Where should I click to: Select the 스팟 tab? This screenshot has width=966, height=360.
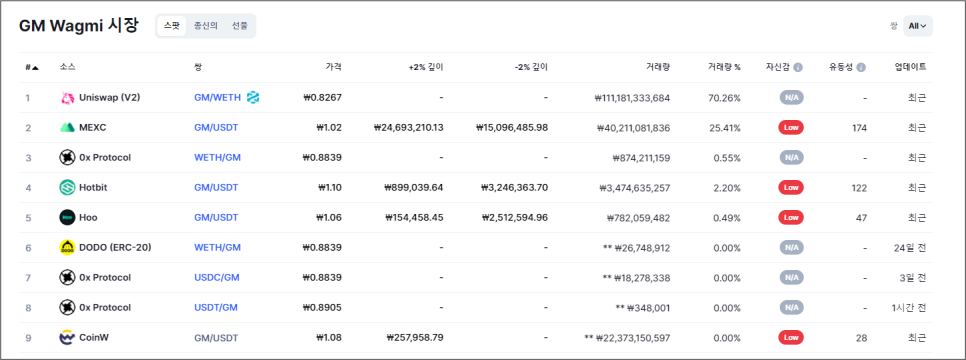171,26
